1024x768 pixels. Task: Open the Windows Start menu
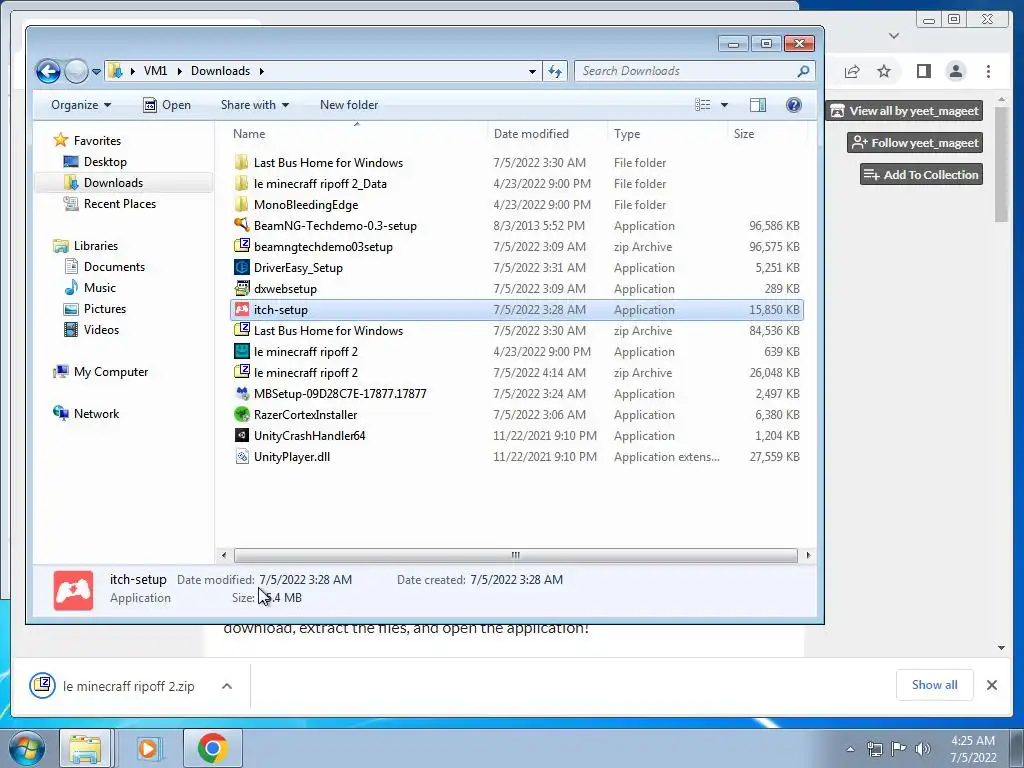point(27,748)
